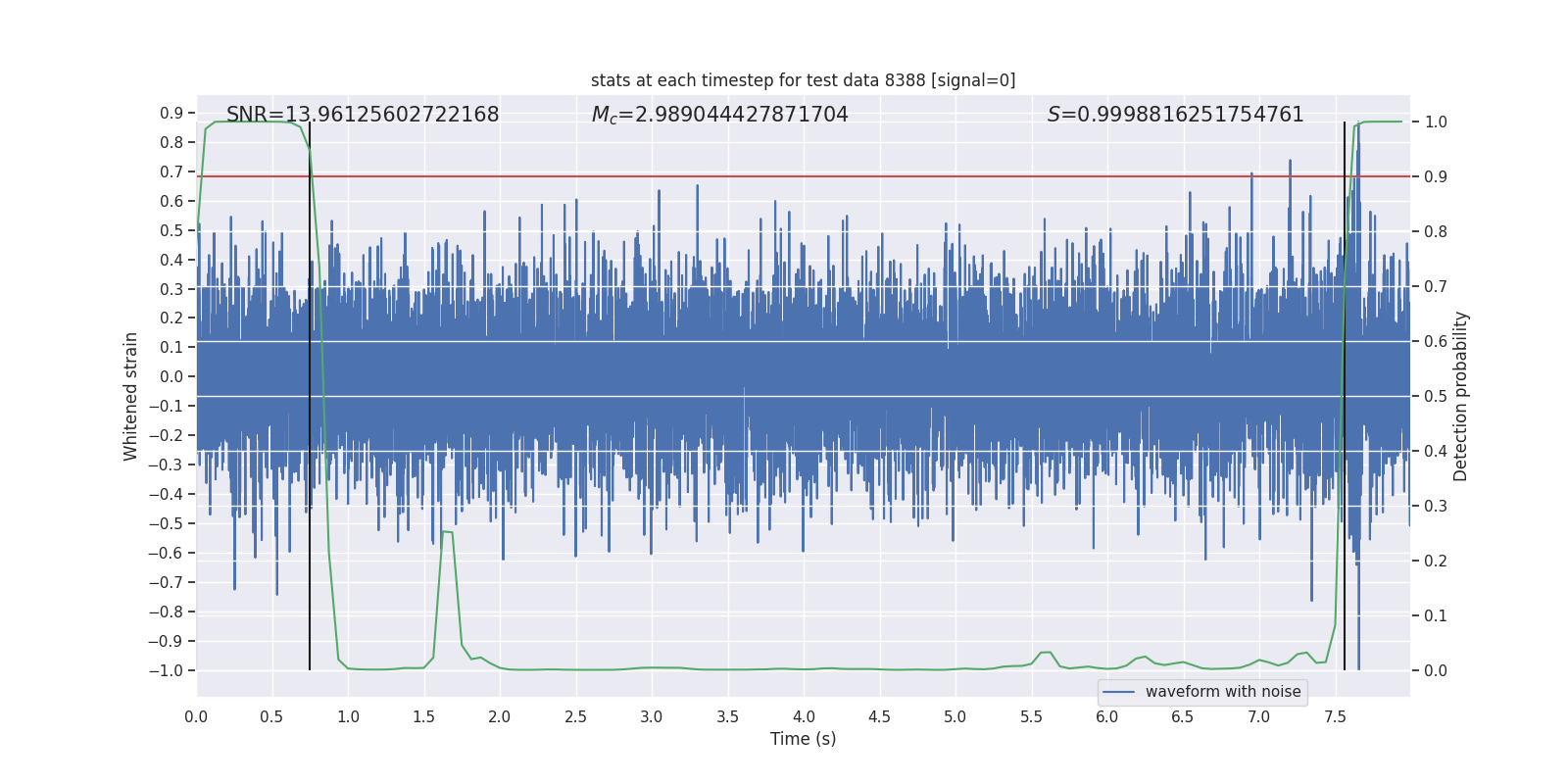
Task: Click the first black vertical marker line
Action: pos(310,588)
